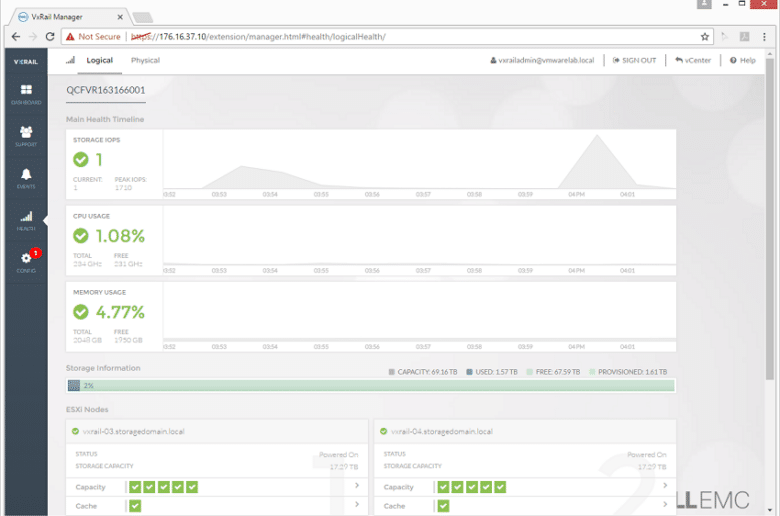Select the VxRail Manager browser tab
Image resolution: width=780 pixels, height=516 pixels.
pyautogui.click(x=69, y=17)
